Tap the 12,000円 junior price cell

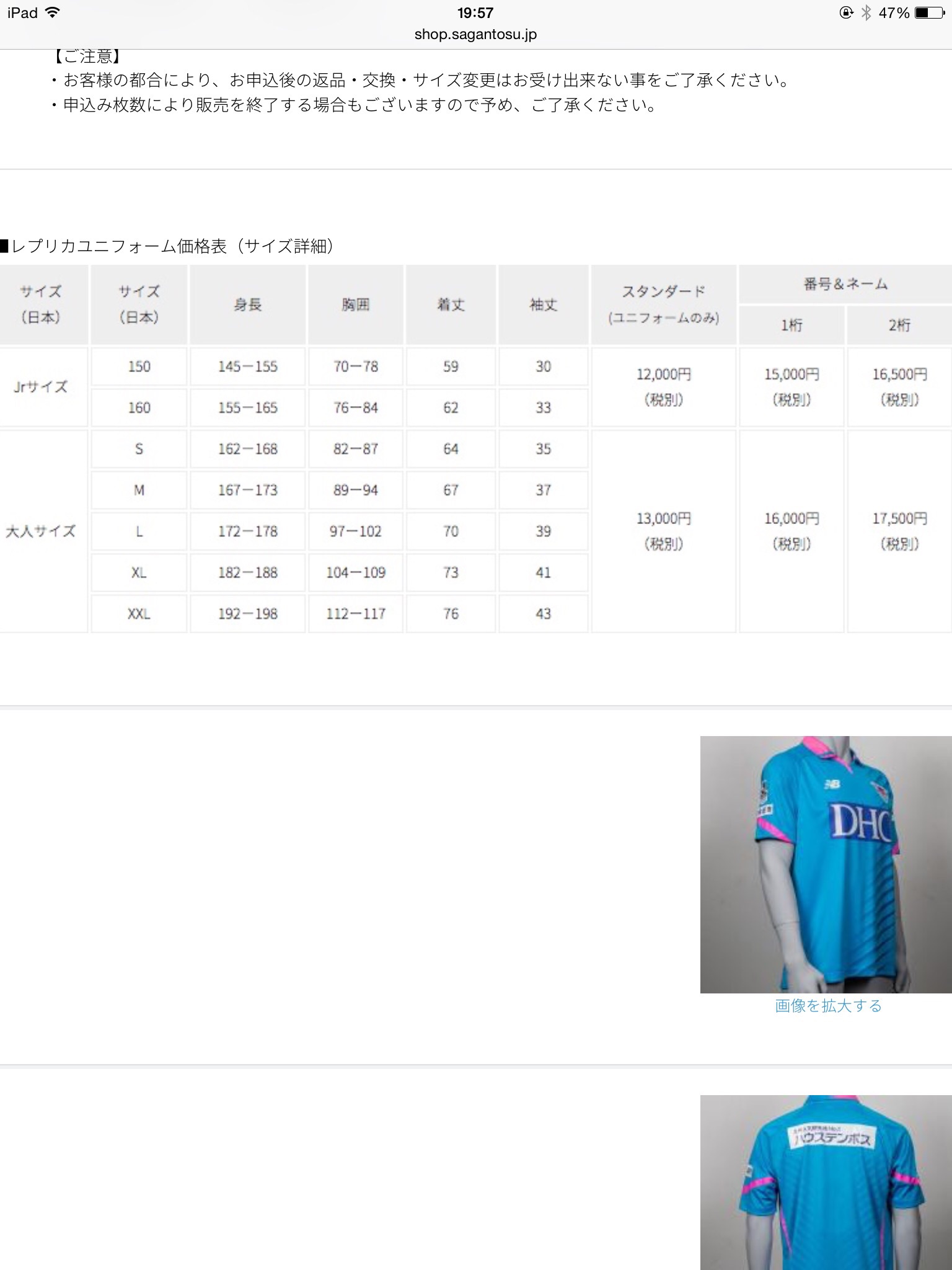coord(663,387)
